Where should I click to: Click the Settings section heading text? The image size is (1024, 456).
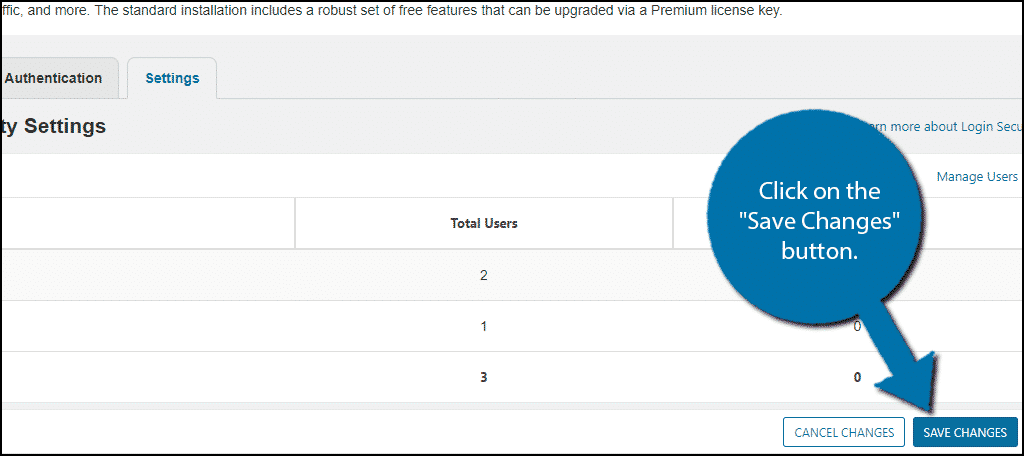click(x=53, y=127)
